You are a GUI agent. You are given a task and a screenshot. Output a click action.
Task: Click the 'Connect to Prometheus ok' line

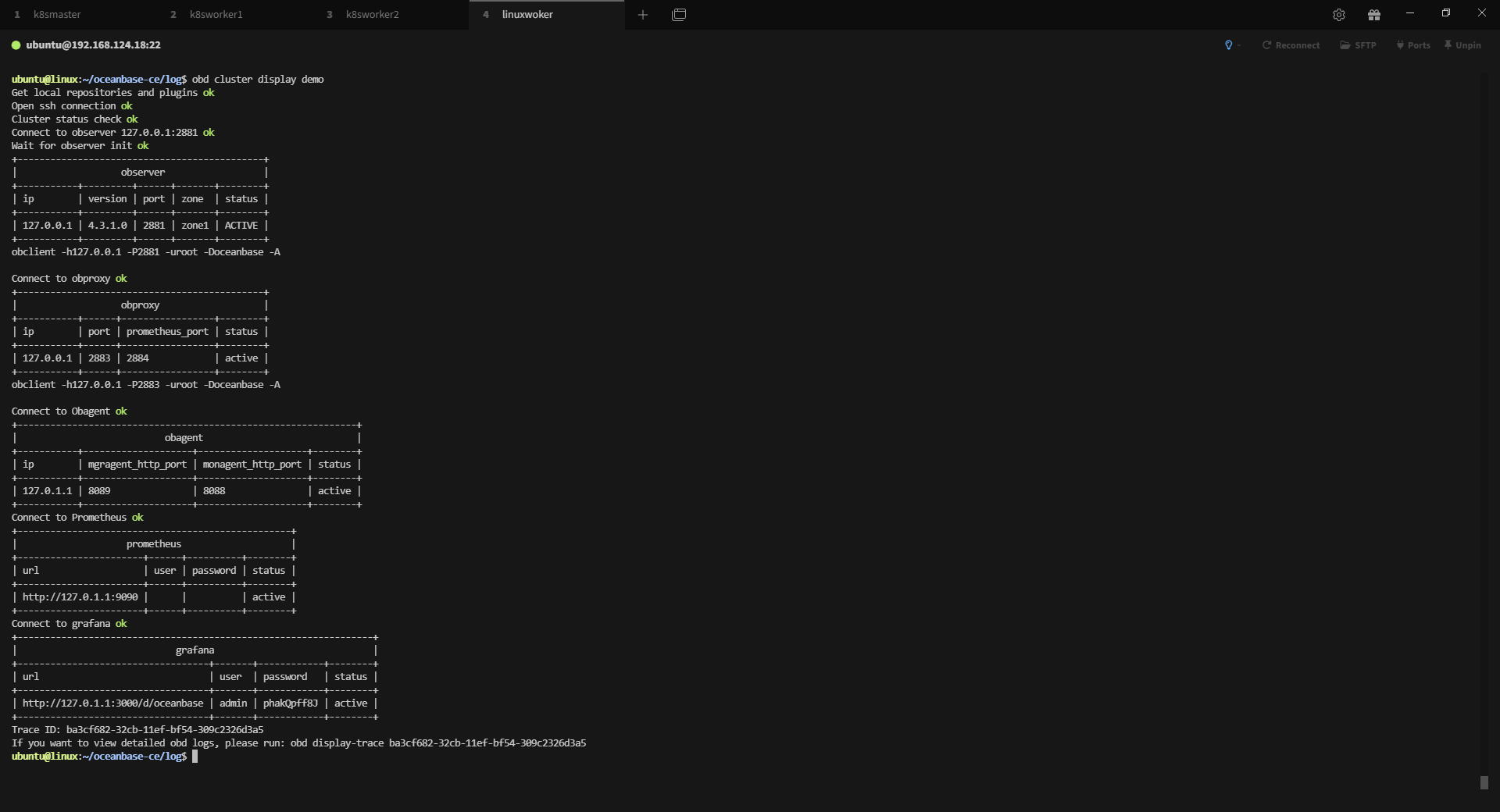coord(77,518)
